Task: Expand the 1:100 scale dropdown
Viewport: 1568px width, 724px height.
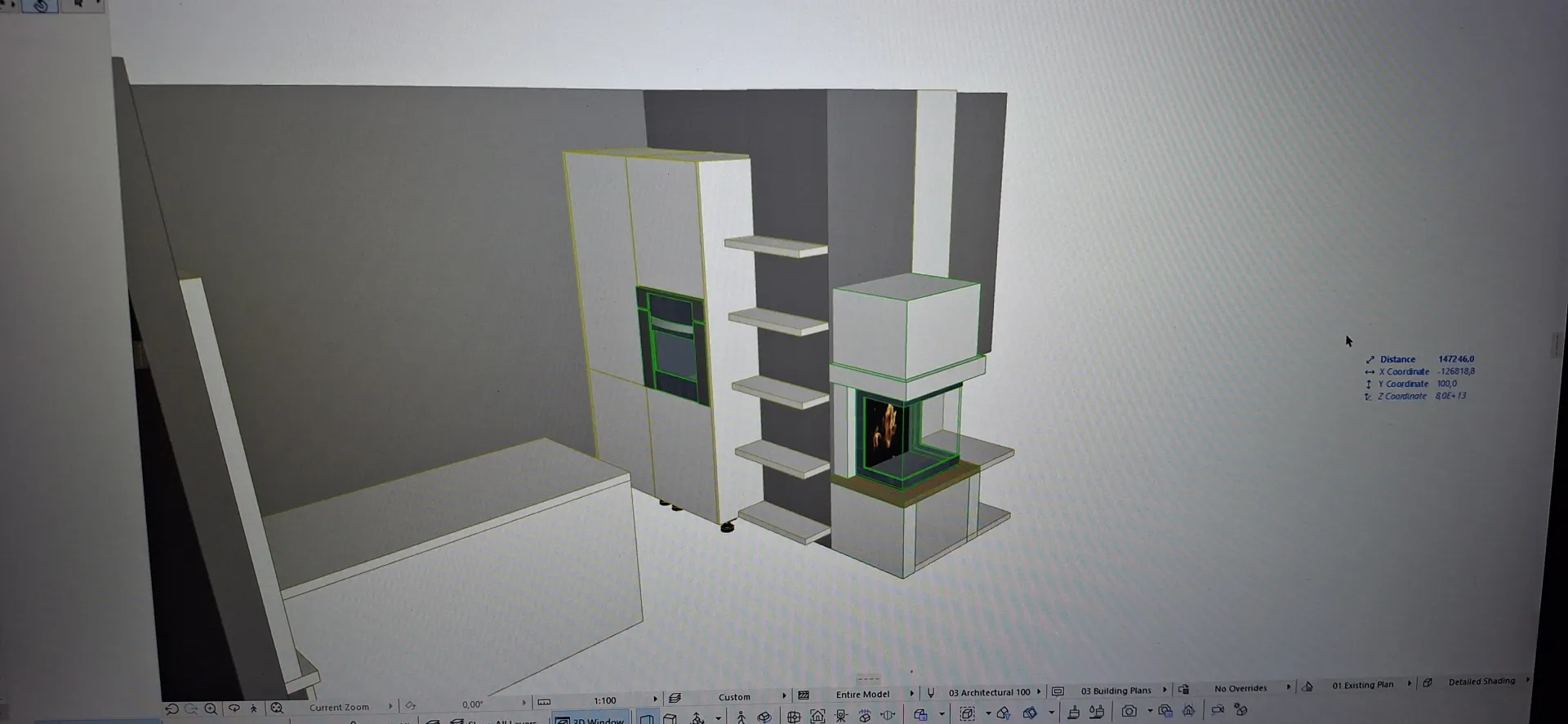Action: coord(654,699)
